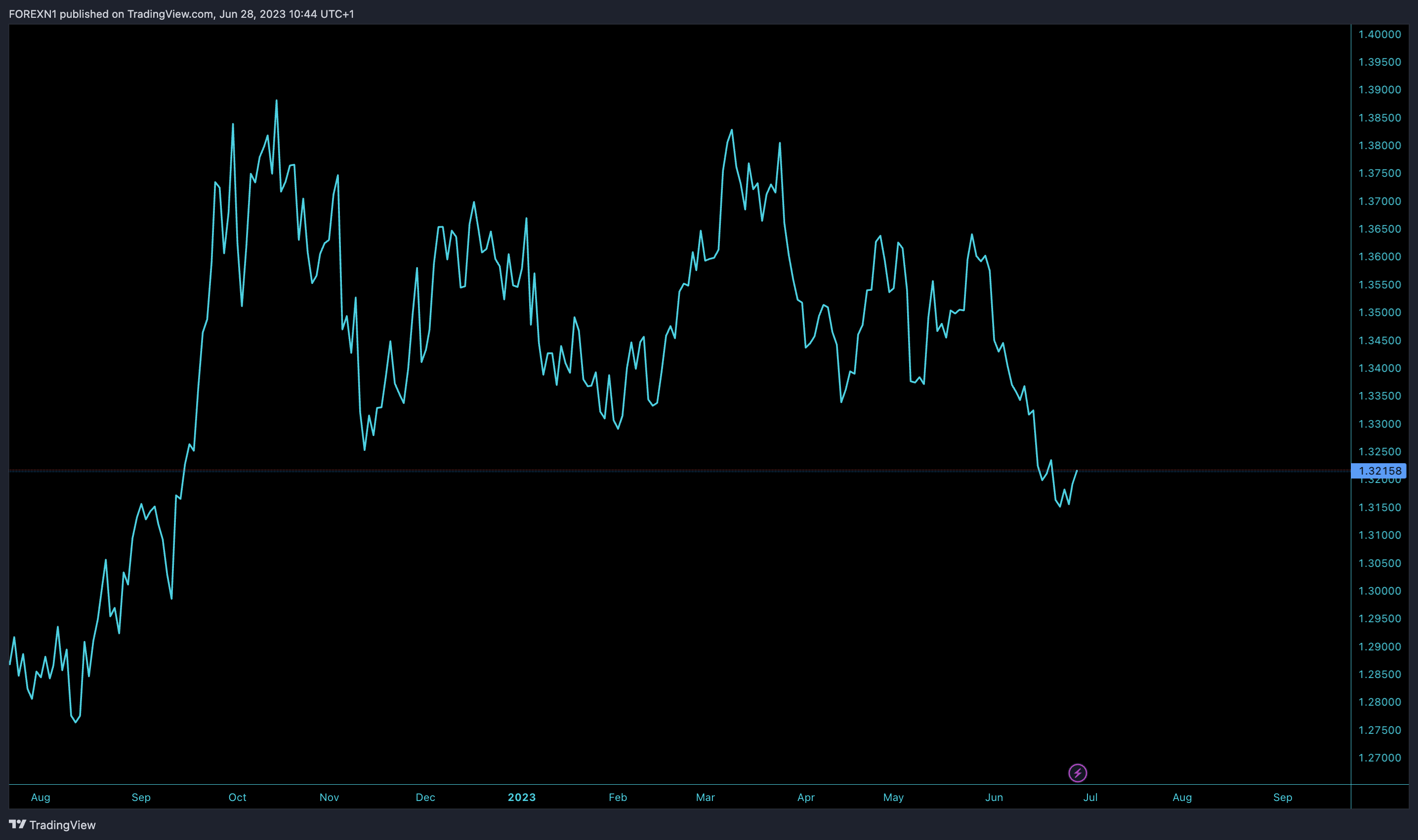Screen dimensions: 1418x840
Task: Click the 1.36500 price axis label
Action: (x=1379, y=229)
